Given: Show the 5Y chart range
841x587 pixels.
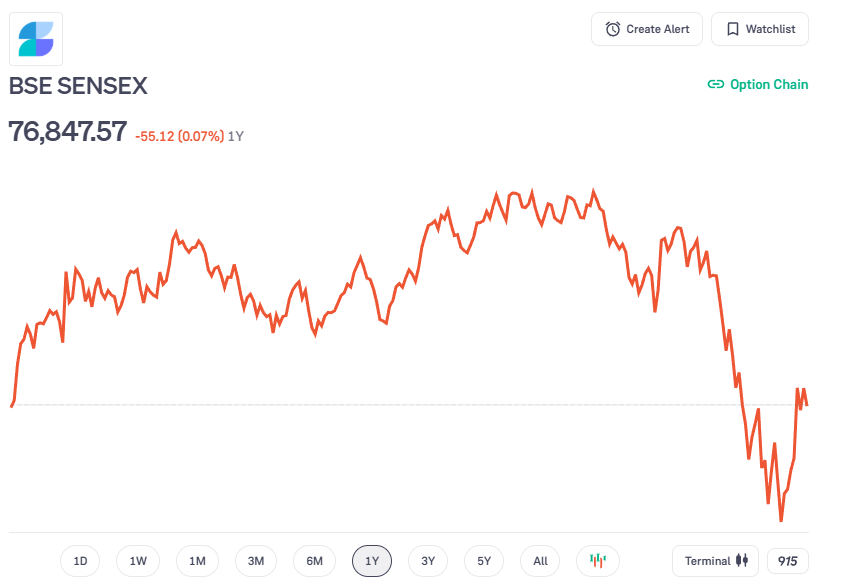Looking at the screenshot, I should [484, 561].
